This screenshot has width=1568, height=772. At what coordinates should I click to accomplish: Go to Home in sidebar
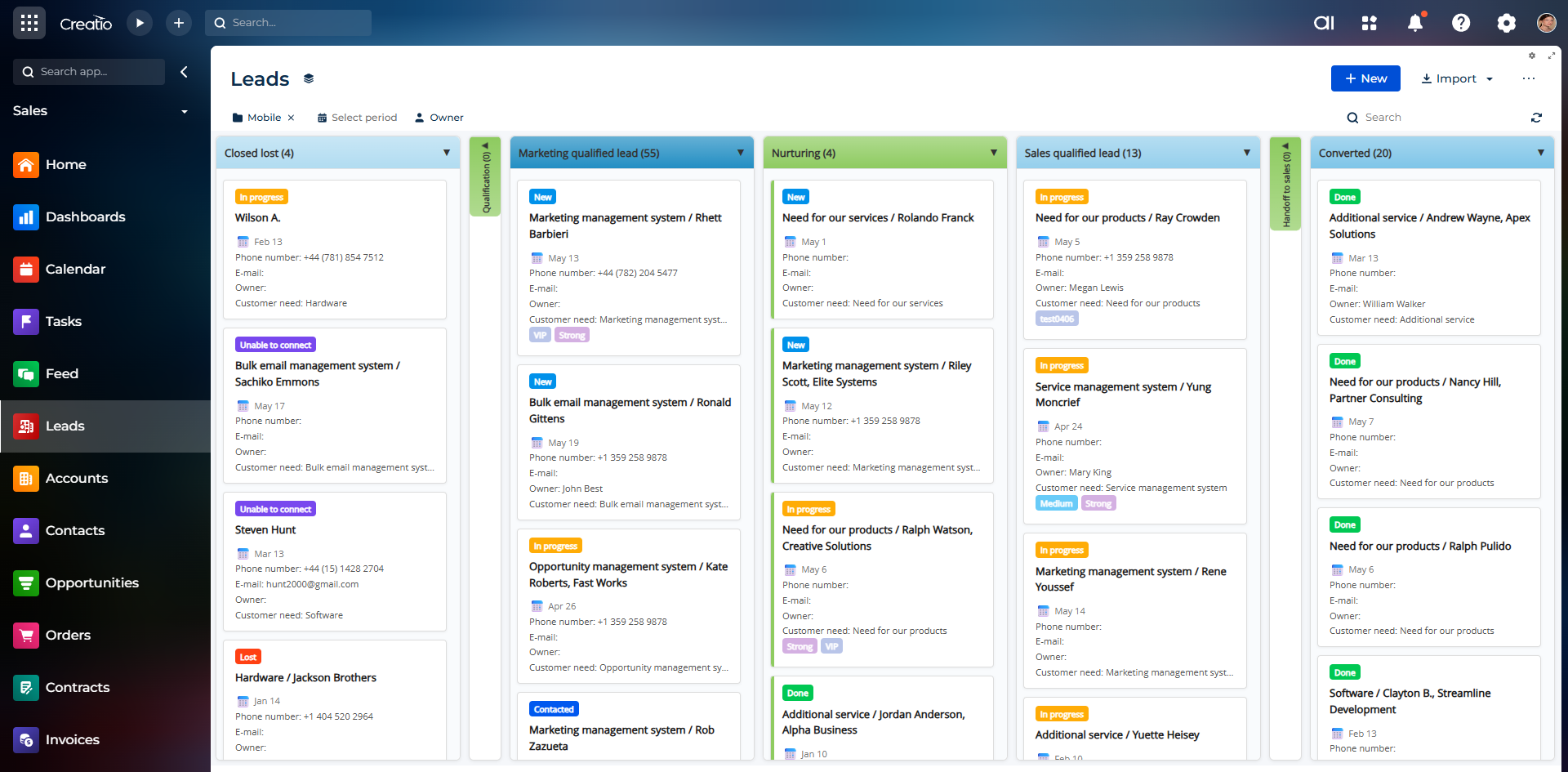(x=105, y=165)
